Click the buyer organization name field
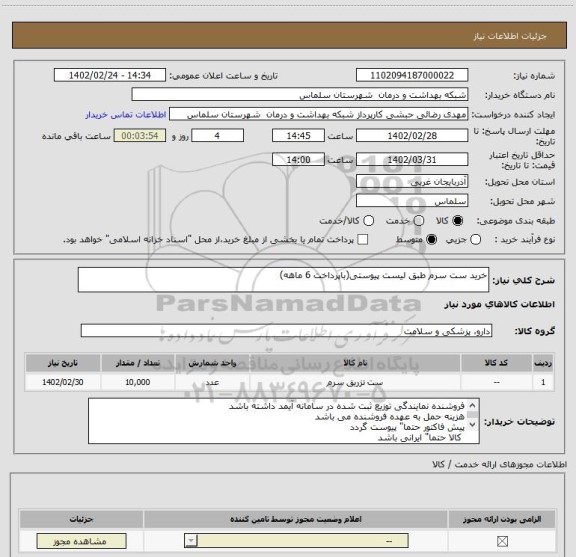 (300, 94)
